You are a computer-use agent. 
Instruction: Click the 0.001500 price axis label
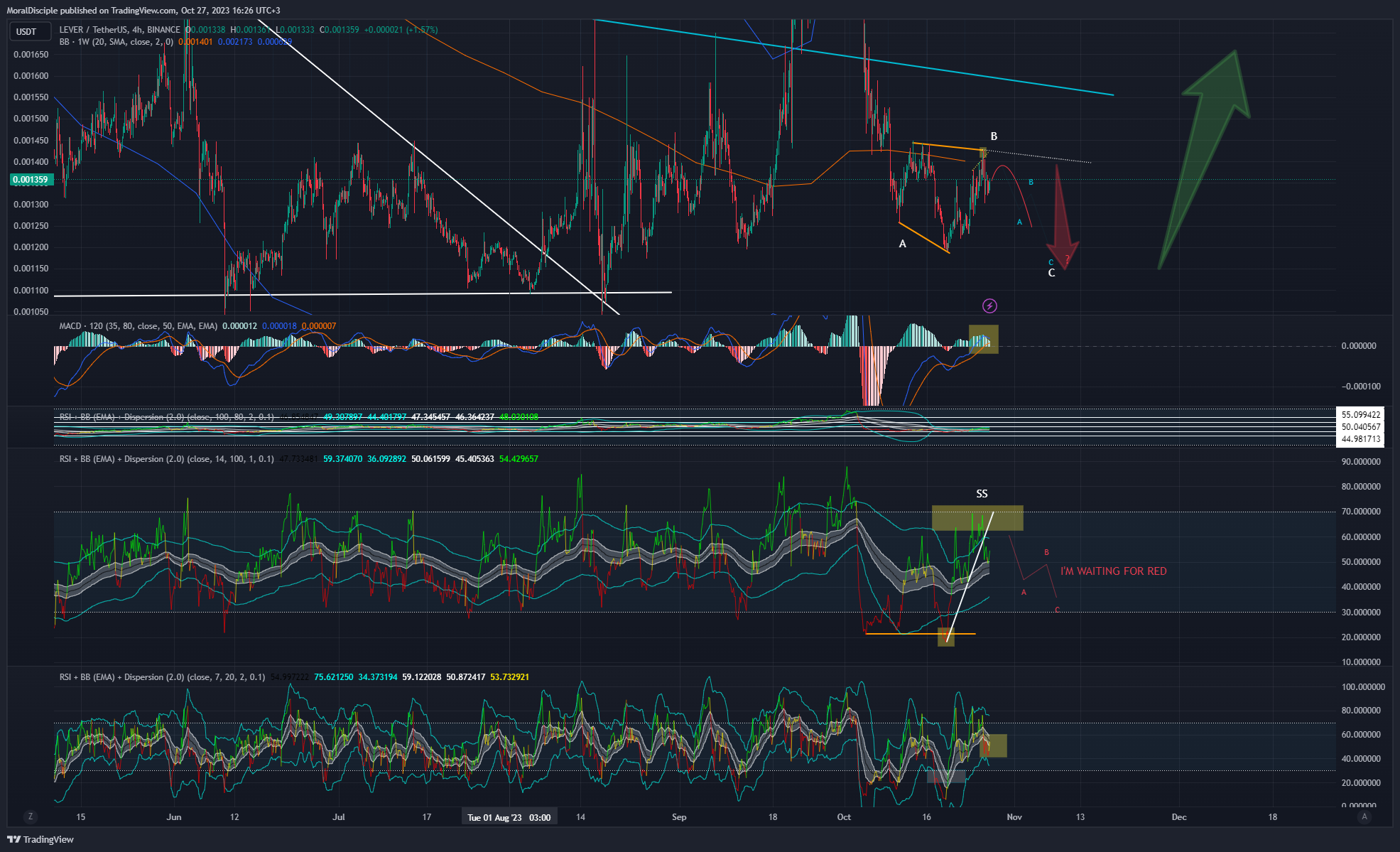tap(31, 119)
